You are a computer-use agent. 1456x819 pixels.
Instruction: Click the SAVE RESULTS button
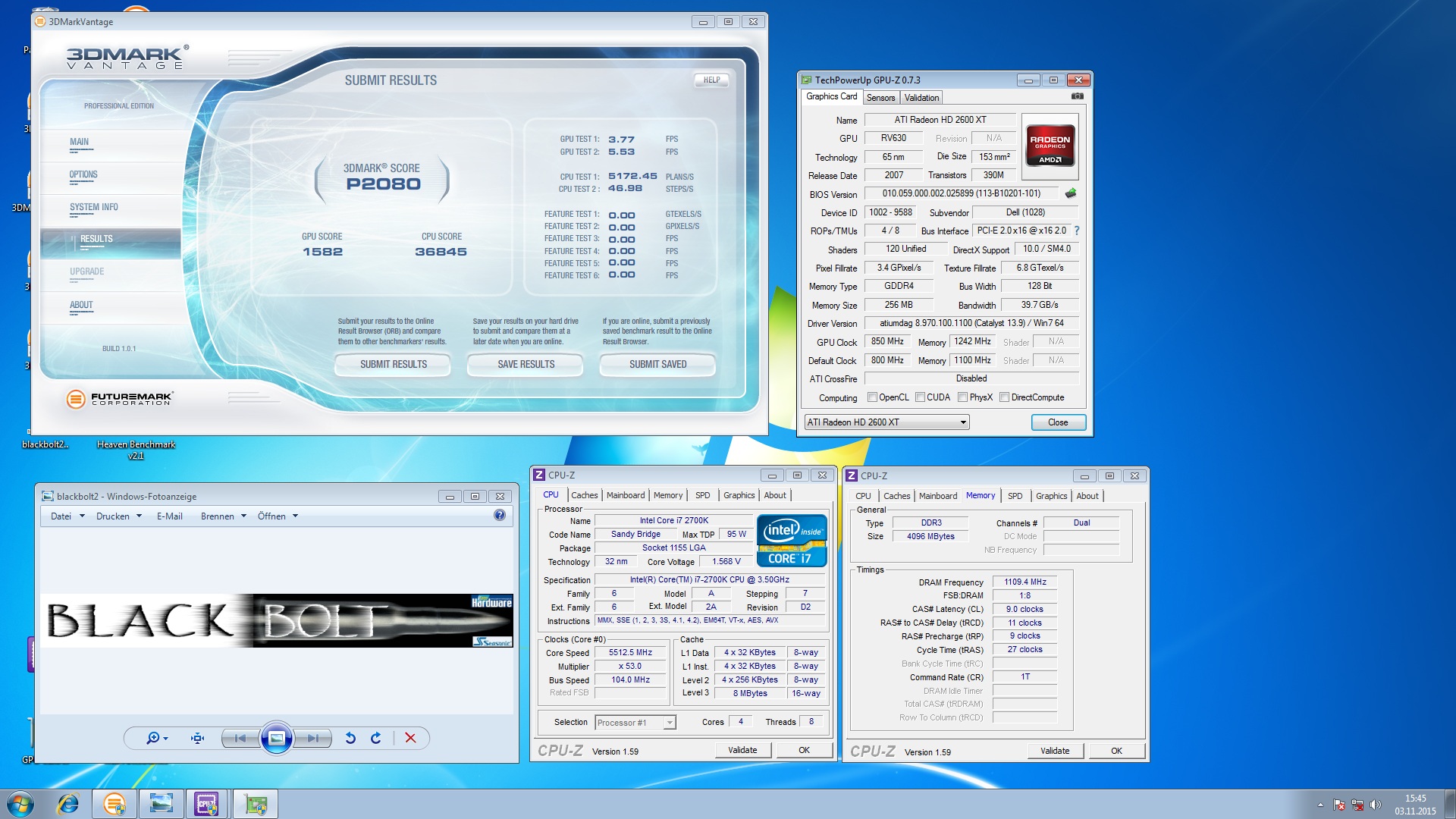(526, 365)
